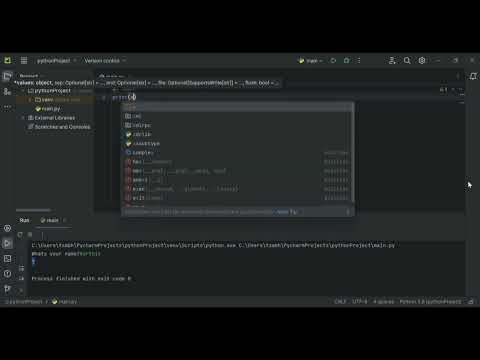Select the Run tool window icon in left sidebar

(7, 243)
